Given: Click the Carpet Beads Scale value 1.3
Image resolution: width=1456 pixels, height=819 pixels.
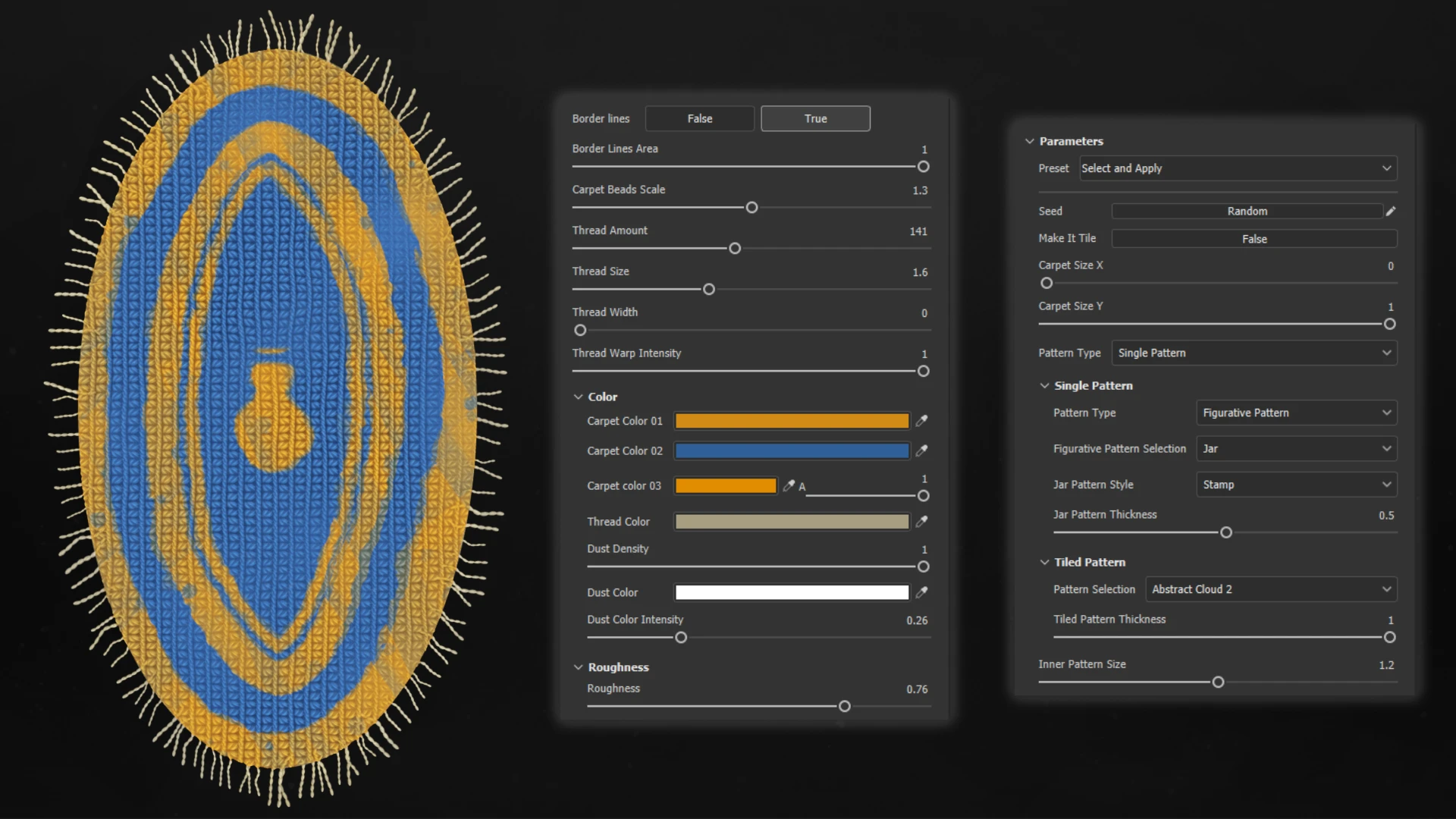Looking at the screenshot, I should tap(920, 190).
